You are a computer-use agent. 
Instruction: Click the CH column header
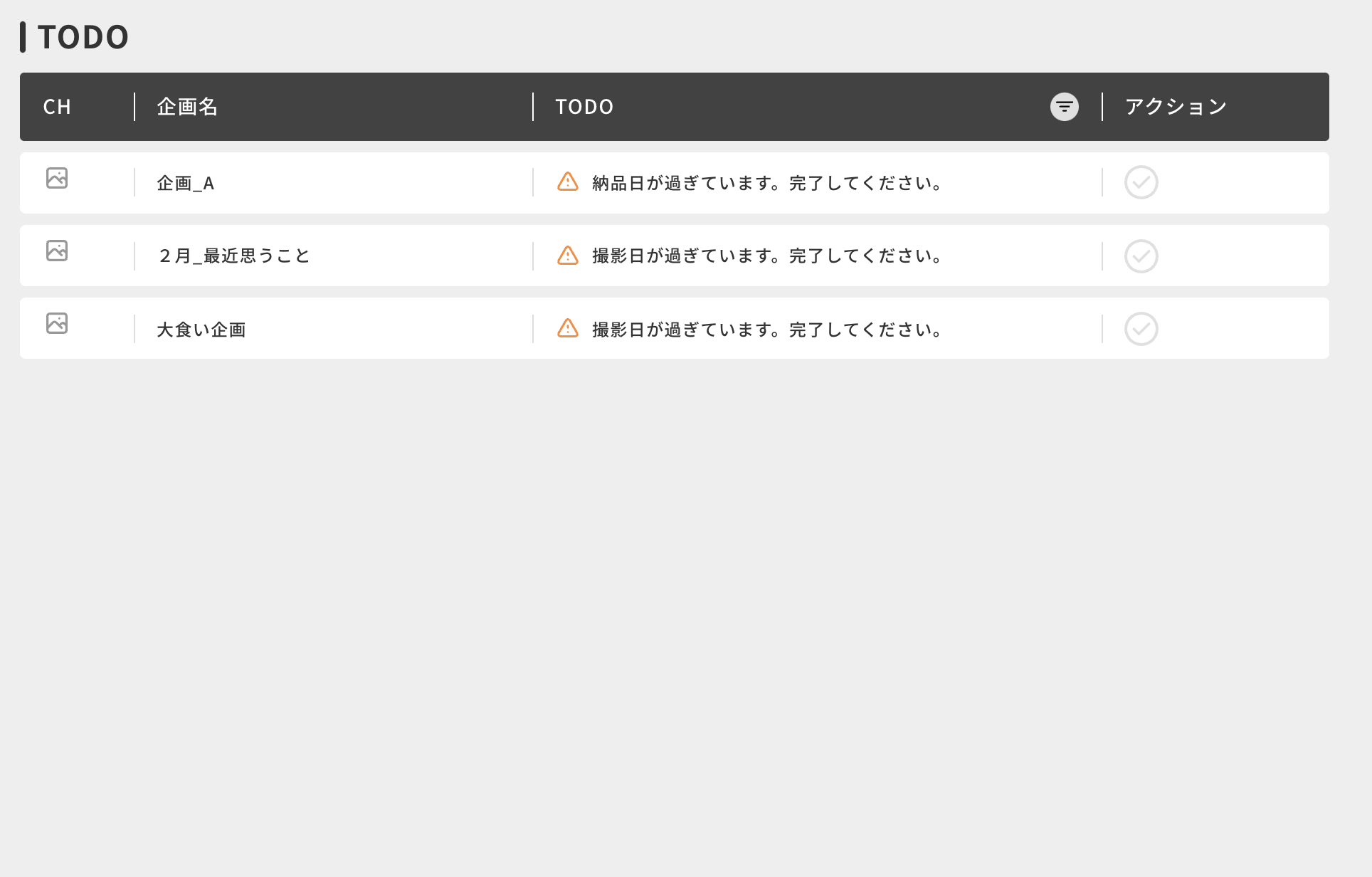coord(57,107)
